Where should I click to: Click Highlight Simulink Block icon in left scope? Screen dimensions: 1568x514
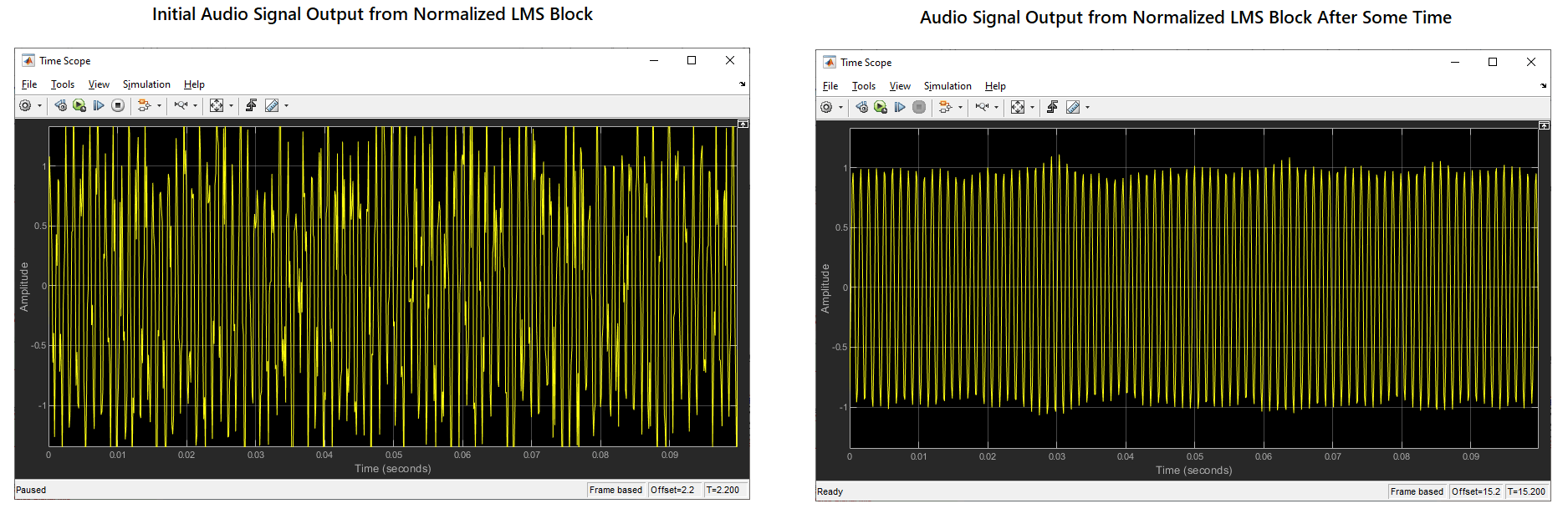[144, 105]
